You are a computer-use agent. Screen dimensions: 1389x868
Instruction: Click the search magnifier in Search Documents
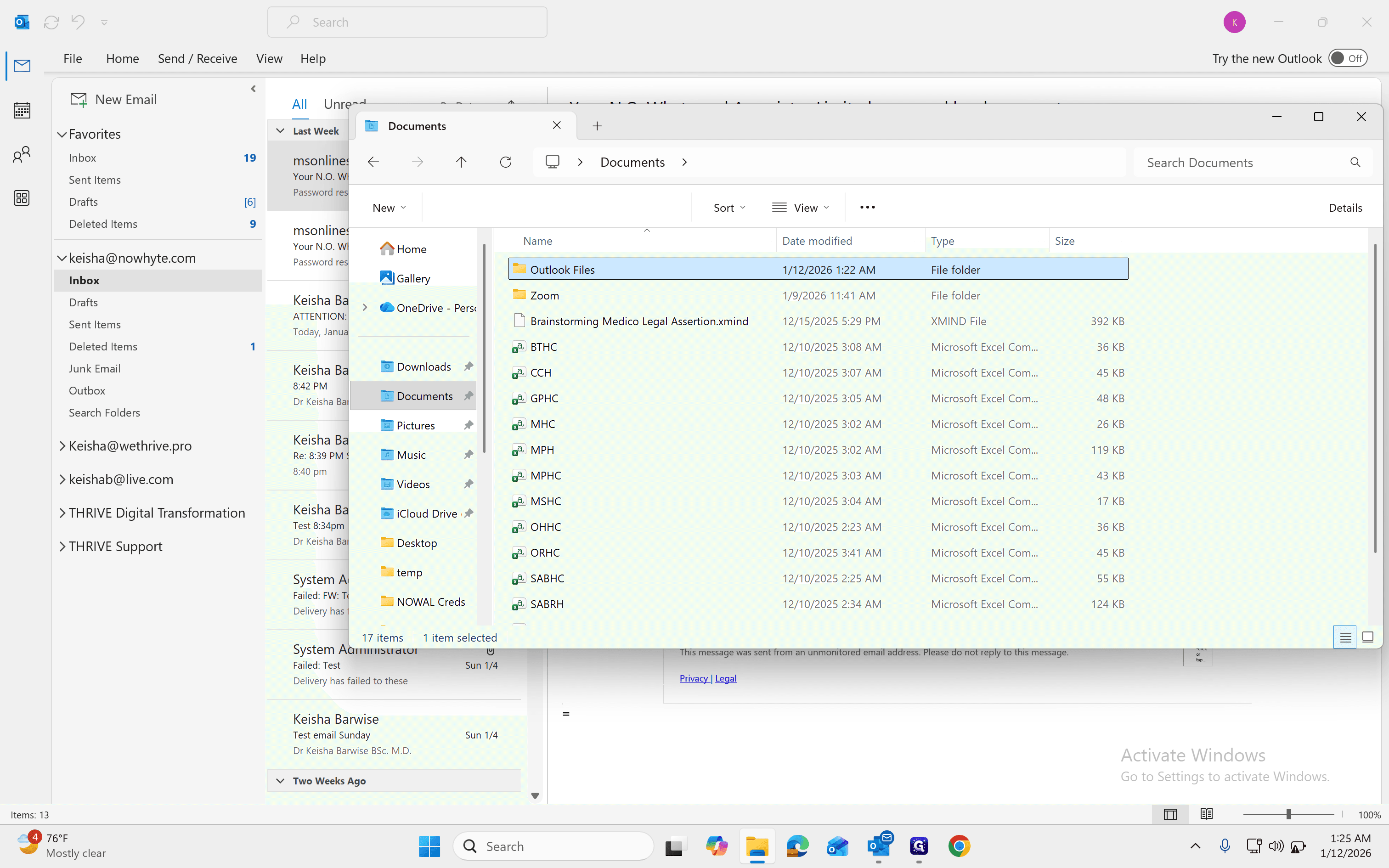(x=1355, y=163)
